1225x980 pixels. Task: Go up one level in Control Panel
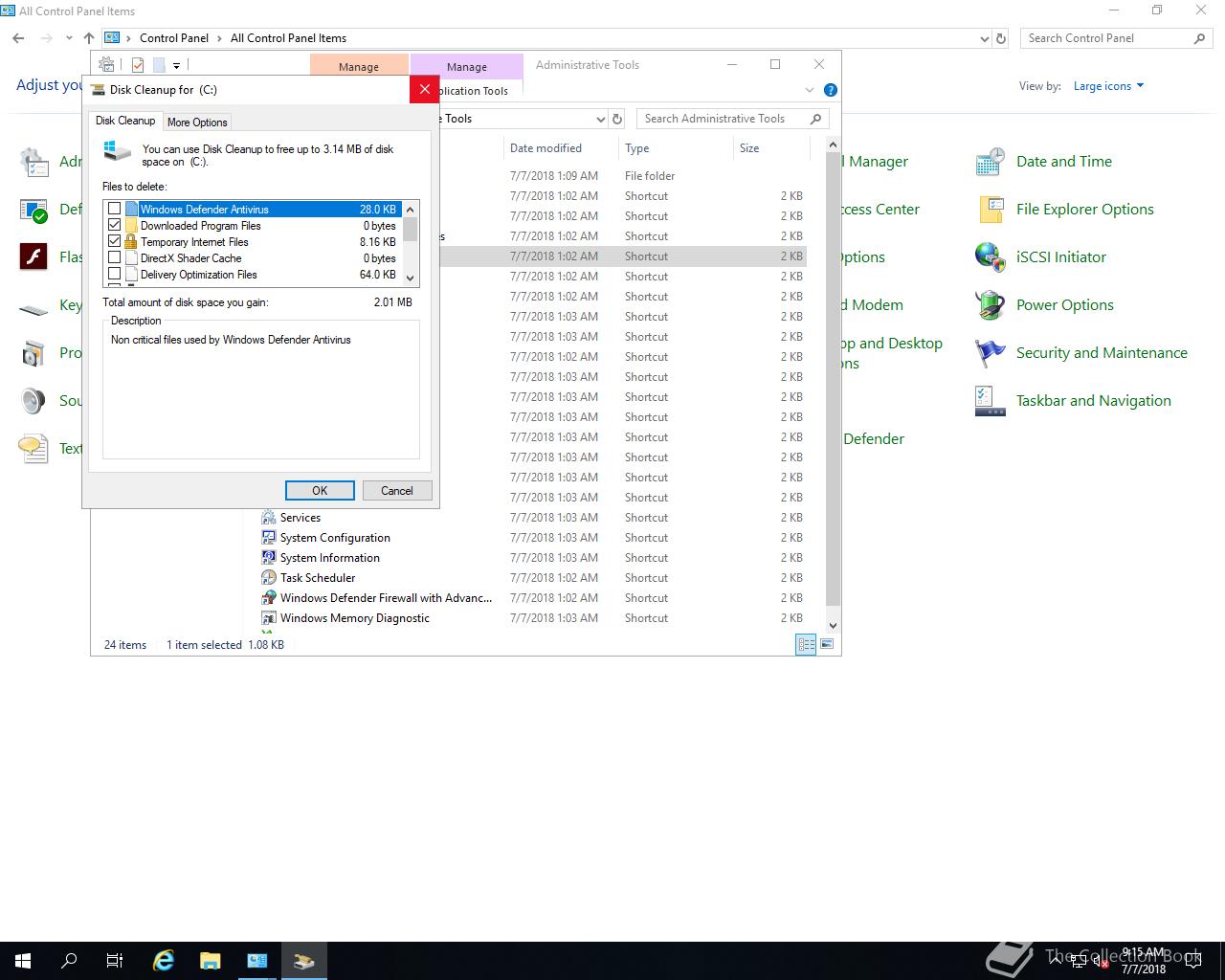pyautogui.click(x=89, y=38)
